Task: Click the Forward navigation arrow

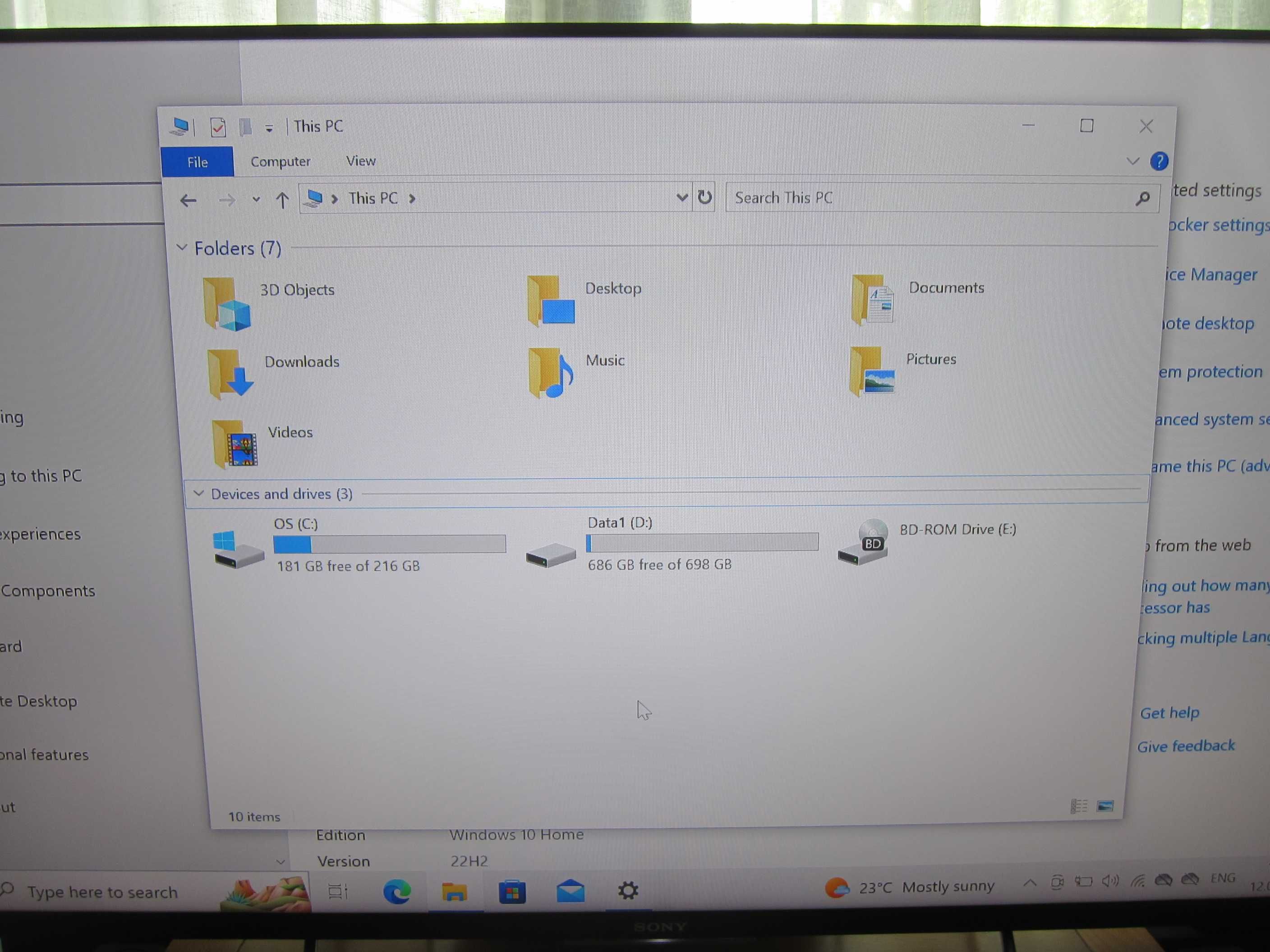Action: click(x=227, y=200)
